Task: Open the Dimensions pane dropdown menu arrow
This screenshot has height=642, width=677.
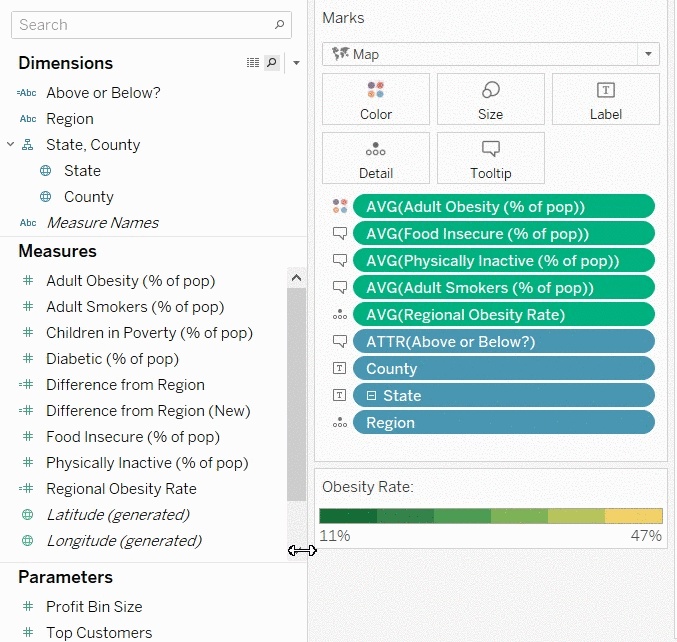Action: [x=296, y=63]
